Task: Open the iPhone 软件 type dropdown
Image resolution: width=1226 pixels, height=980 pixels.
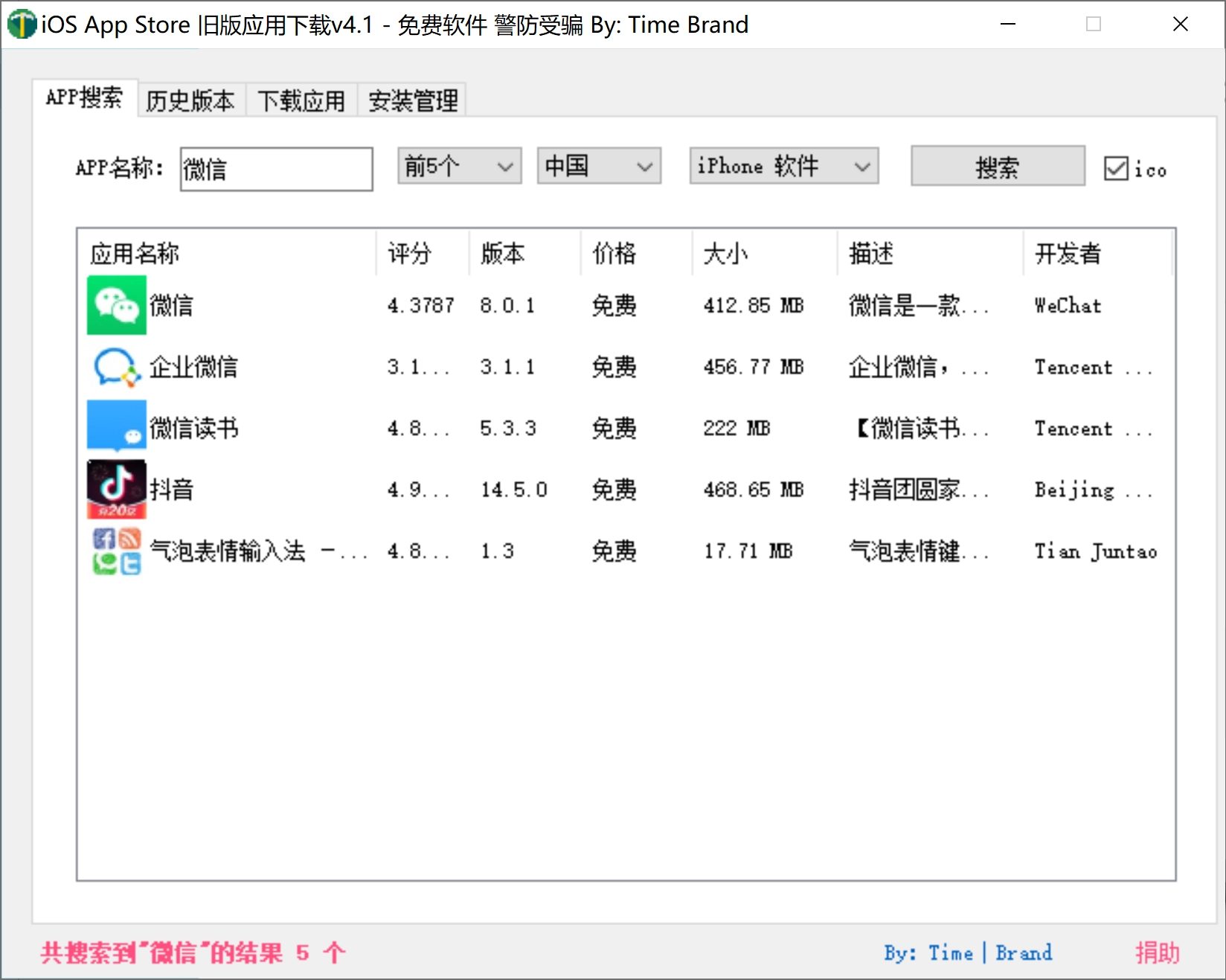Action: (784, 166)
